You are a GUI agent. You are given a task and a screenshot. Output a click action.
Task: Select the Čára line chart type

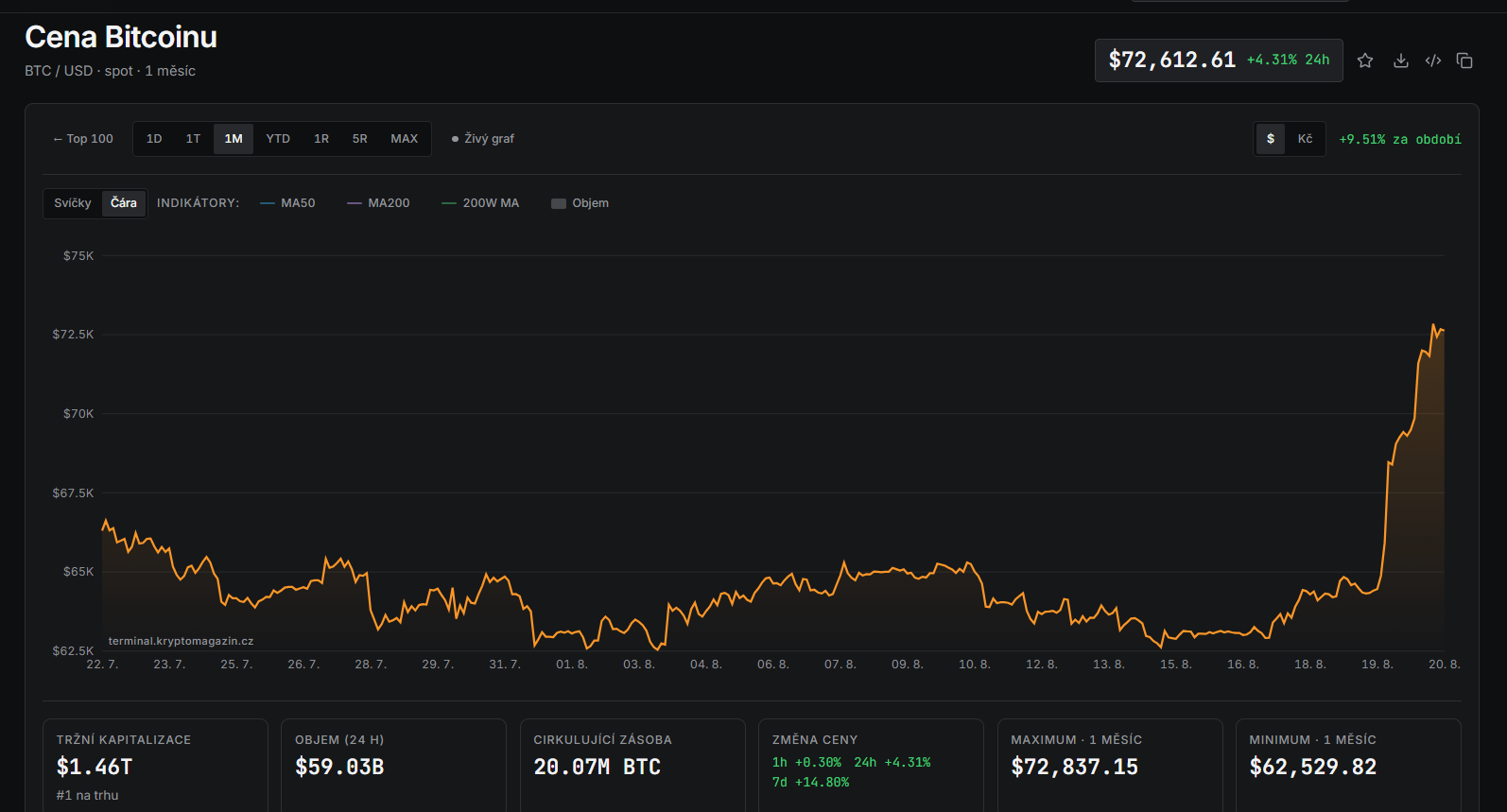pyautogui.click(x=124, y=203)
